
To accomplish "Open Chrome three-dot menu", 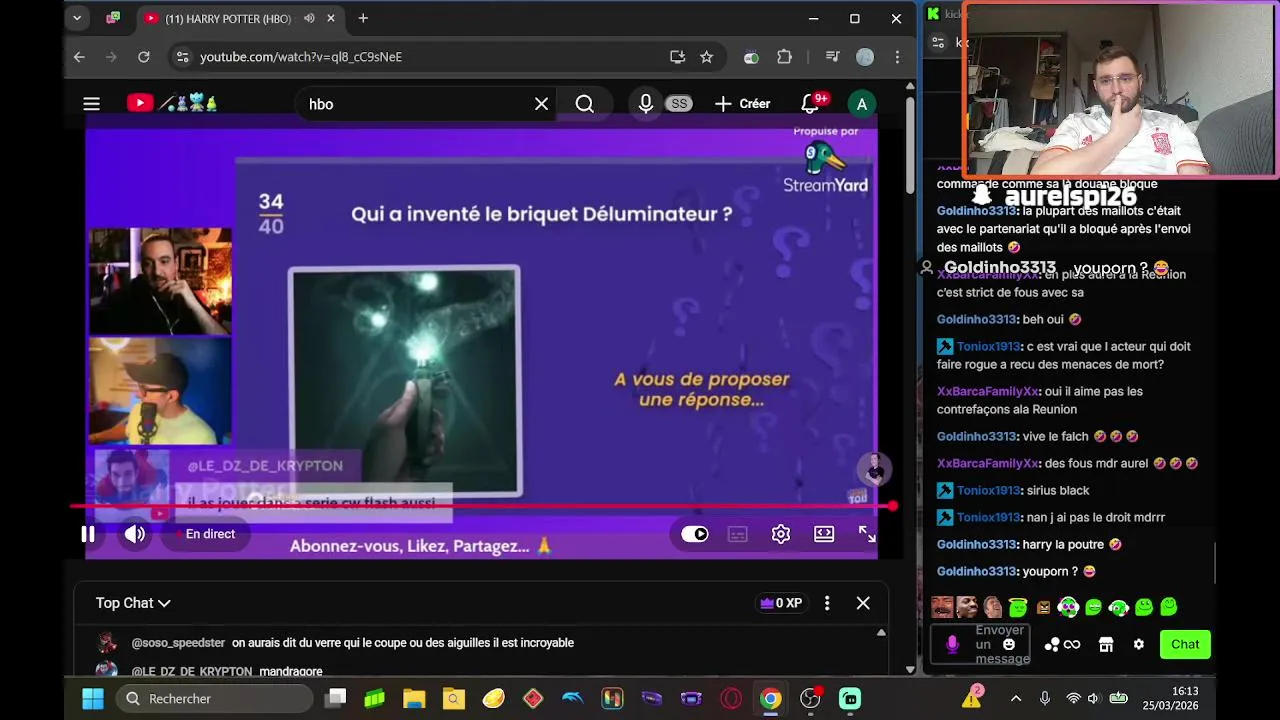I will click(x=897, y=57).
